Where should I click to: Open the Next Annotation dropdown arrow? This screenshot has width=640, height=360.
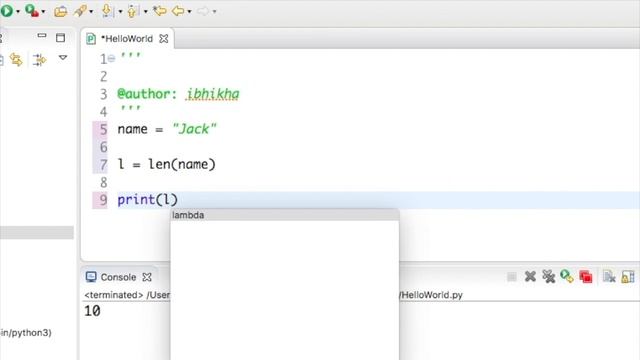click(x=120, y=11)
